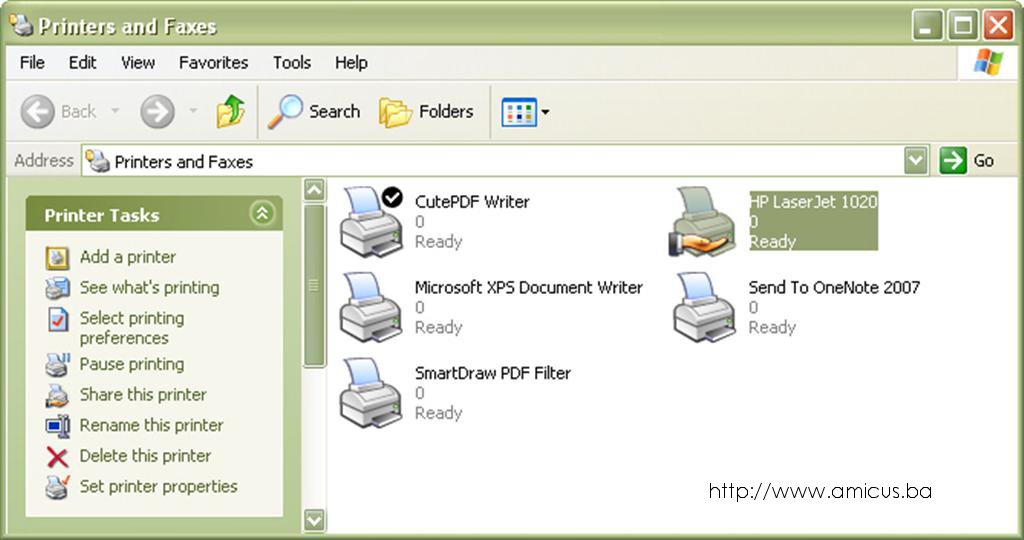
Task: Expand the Address bar dropdown
Action: (916, 161)
